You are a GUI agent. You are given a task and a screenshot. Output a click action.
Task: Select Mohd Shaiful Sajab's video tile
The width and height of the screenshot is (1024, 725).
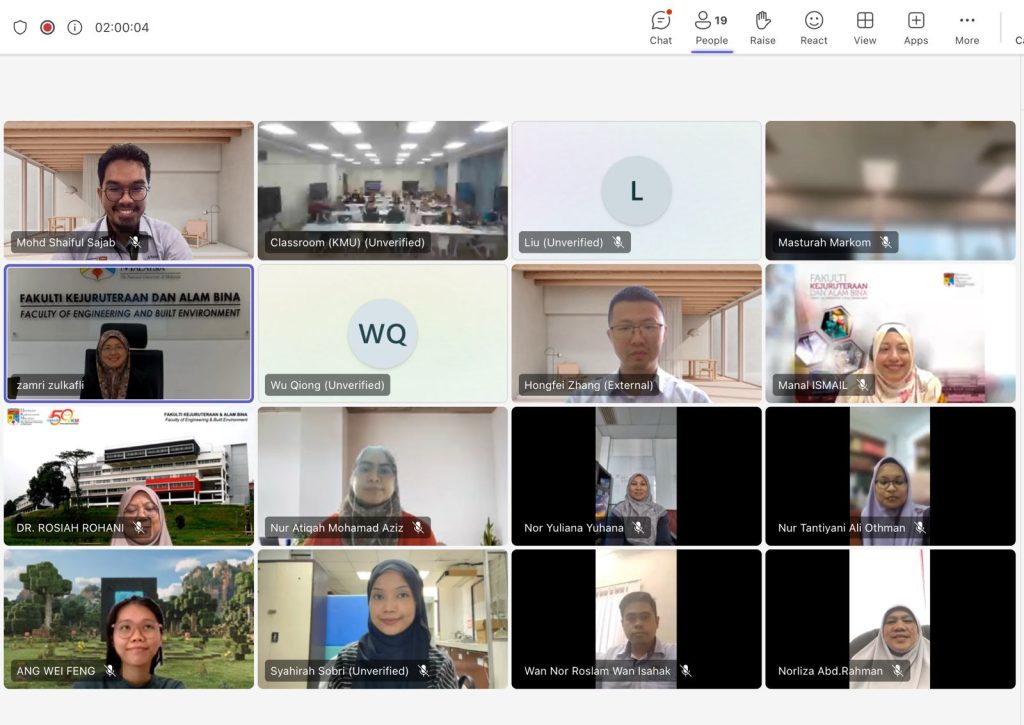[129, 190]
